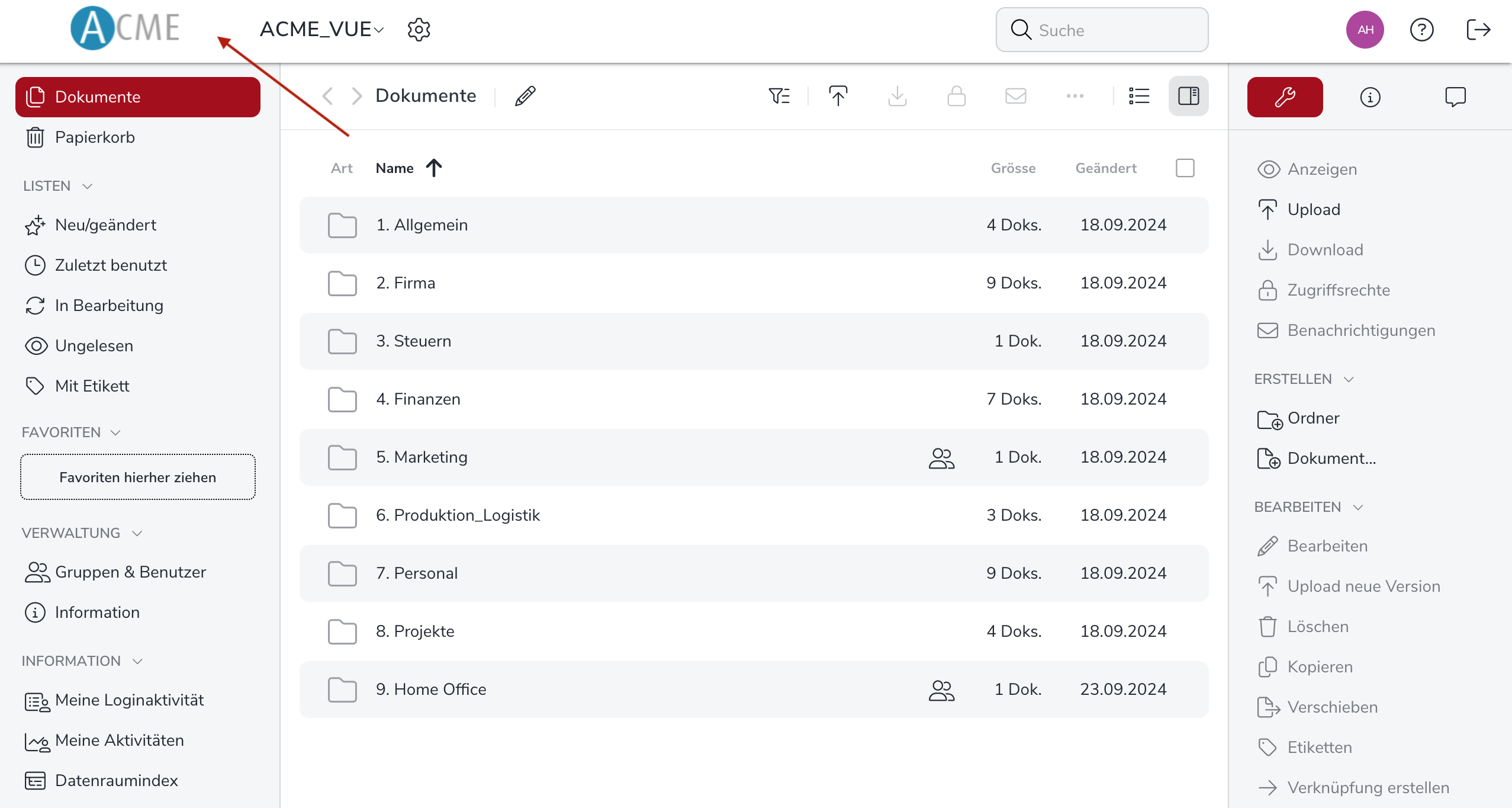Toggle Name column sort arrow
The height and width of the screenshot is (808, 1512).
click(434, 168)
